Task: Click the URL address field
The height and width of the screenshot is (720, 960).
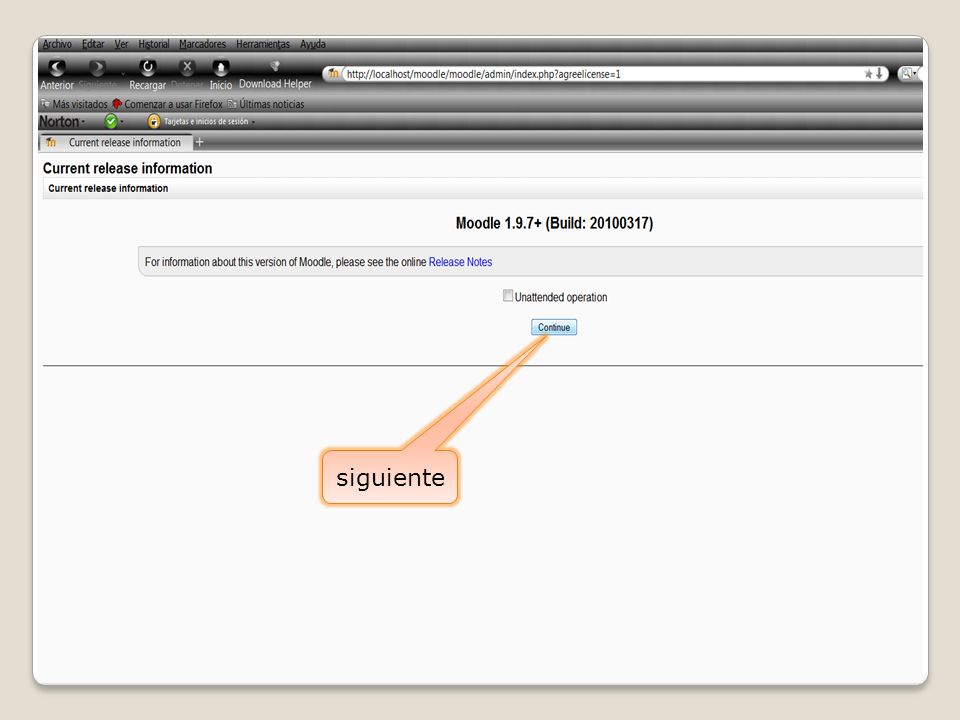Action: [603, 74]
